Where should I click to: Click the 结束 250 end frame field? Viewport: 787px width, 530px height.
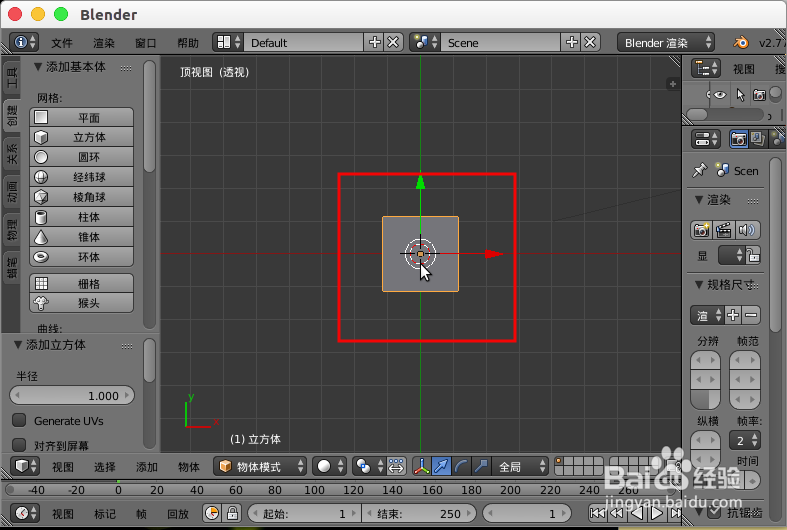(419, 513)
